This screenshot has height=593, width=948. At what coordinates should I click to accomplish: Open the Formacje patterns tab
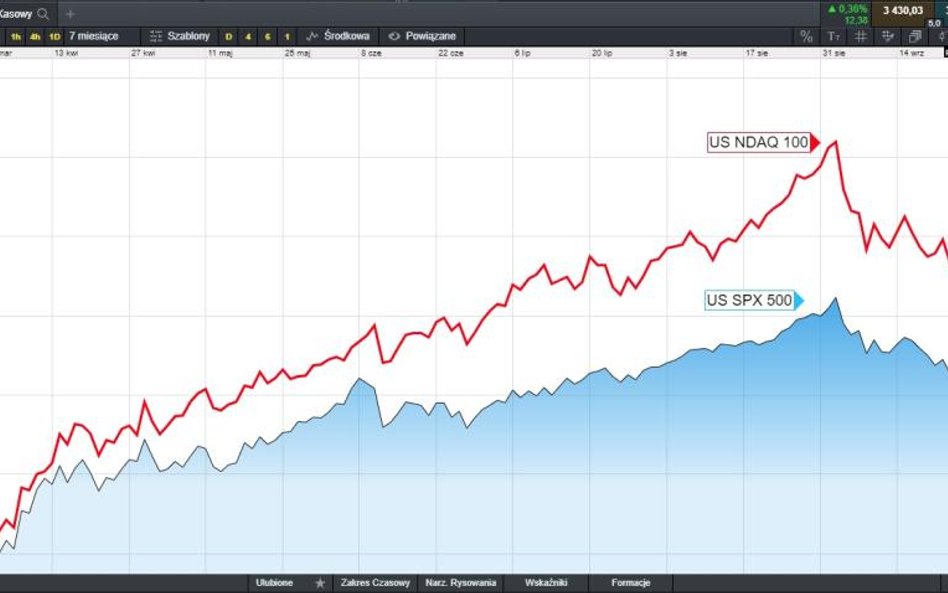tap(631, 583)
